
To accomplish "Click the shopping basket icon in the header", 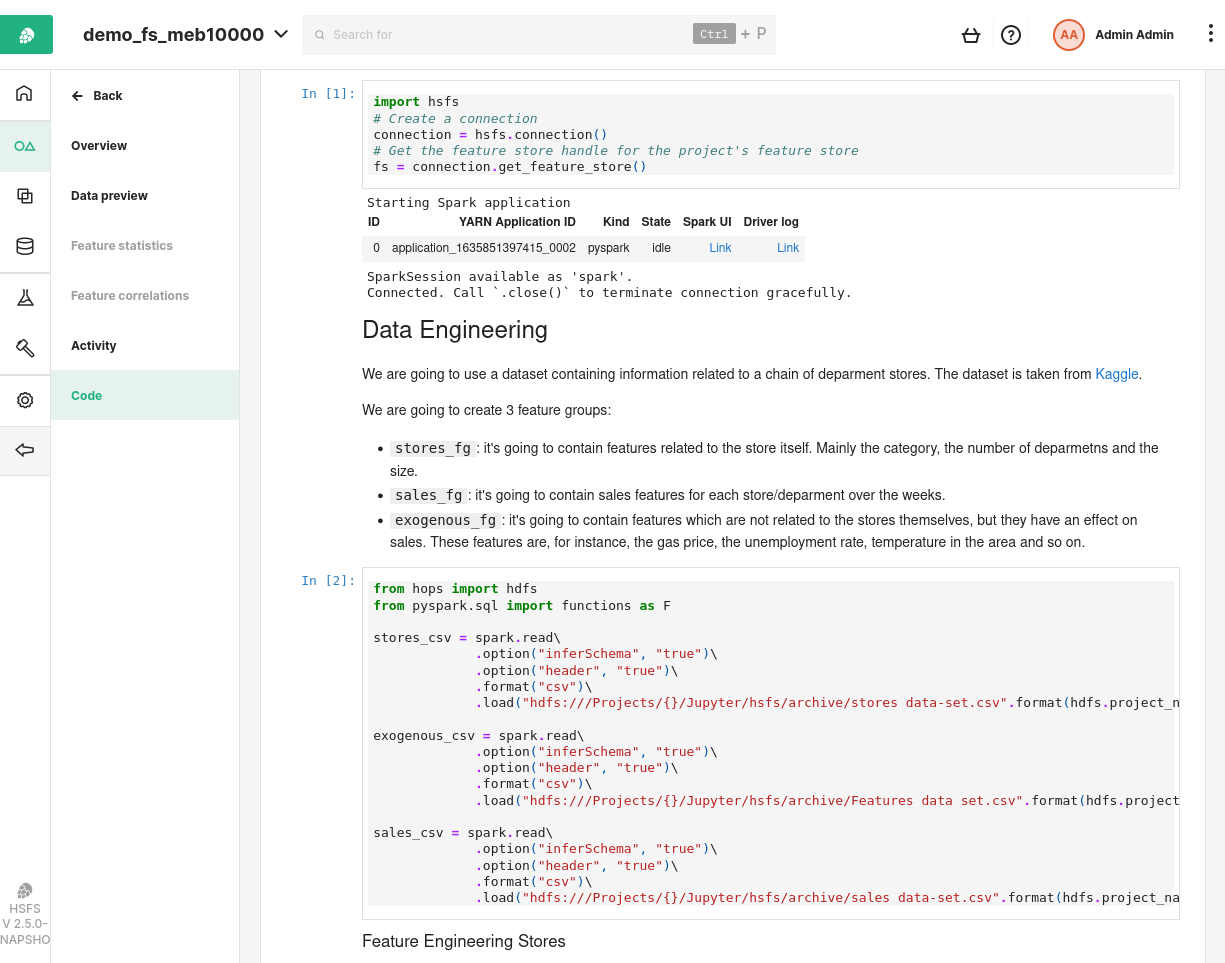I will (971, 34).
